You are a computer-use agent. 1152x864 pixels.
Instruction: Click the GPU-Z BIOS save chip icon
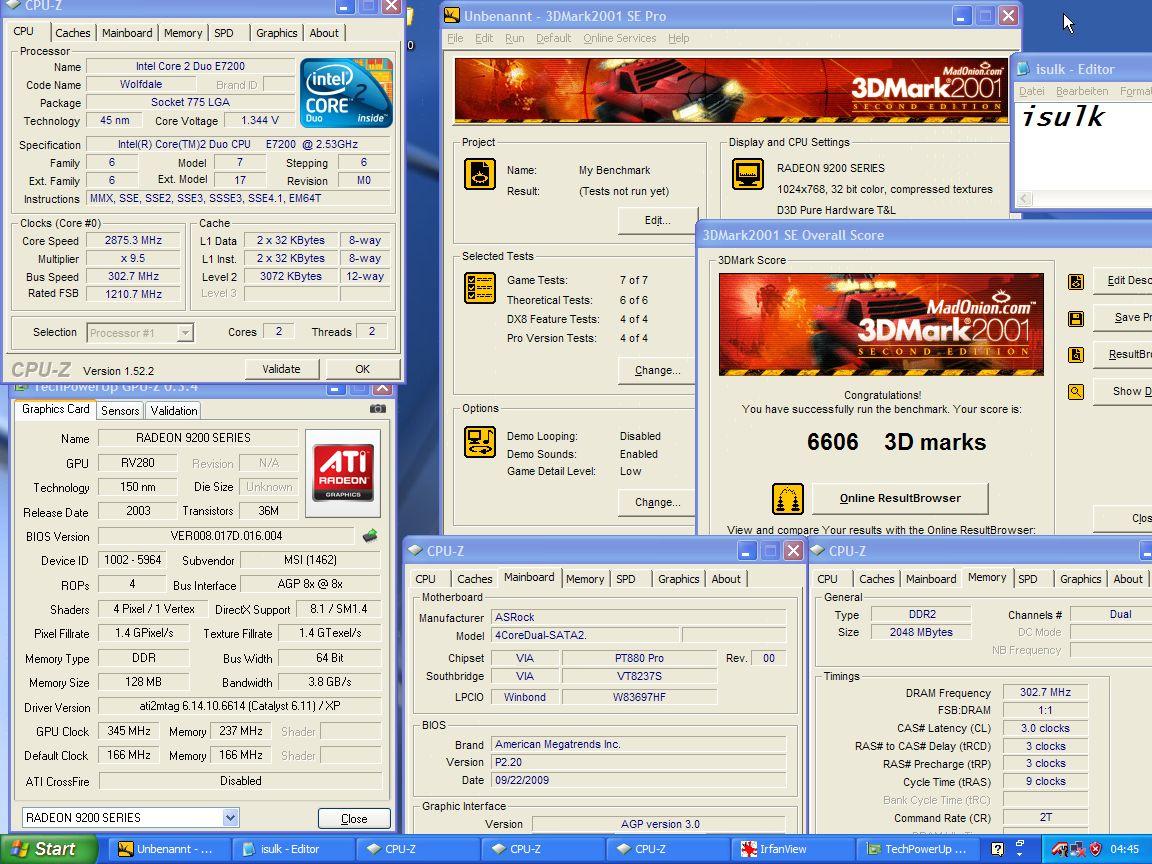point(370,536)
